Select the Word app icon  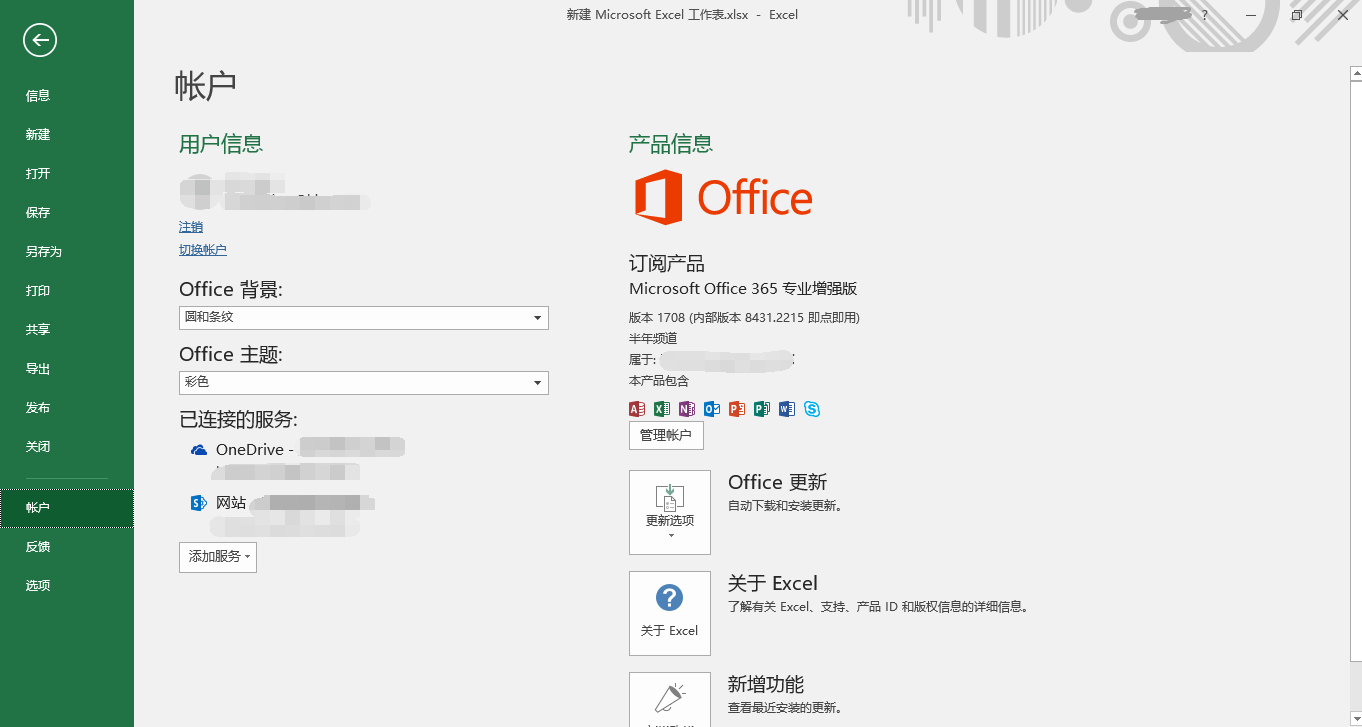786,408
